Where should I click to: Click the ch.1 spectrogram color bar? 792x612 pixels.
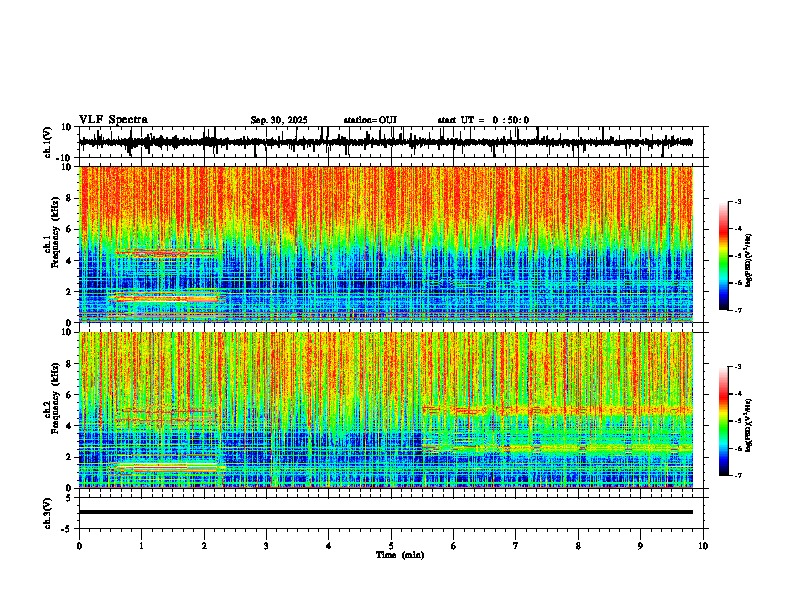[723, 256]
